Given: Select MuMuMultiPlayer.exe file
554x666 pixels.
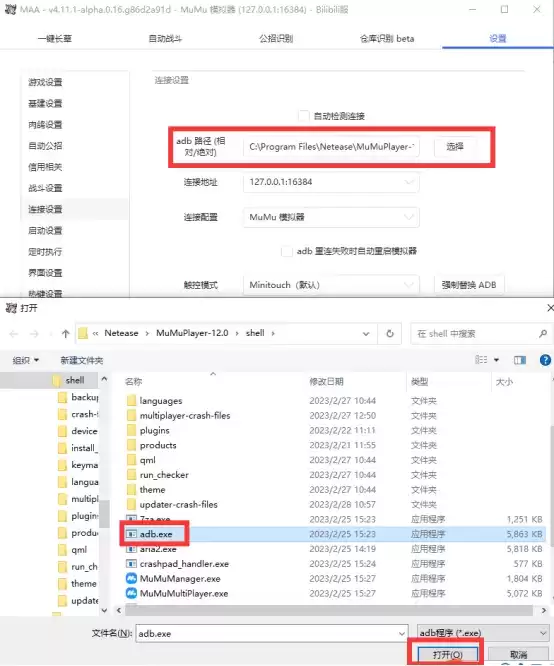Looking at the screenshot, I should click(x=184, y=594).
